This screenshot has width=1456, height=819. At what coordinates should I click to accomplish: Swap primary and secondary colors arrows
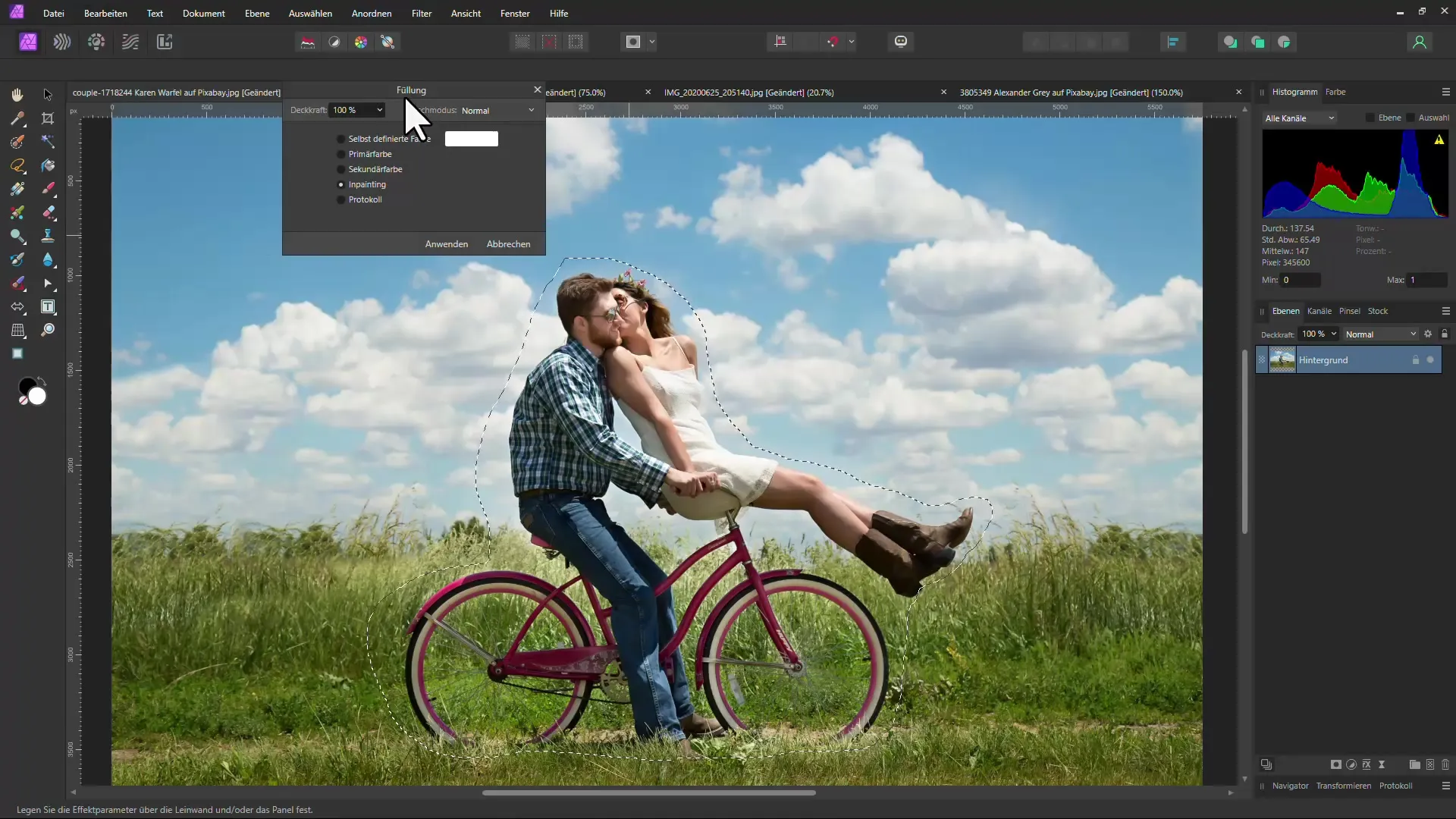tap(42, 380)
